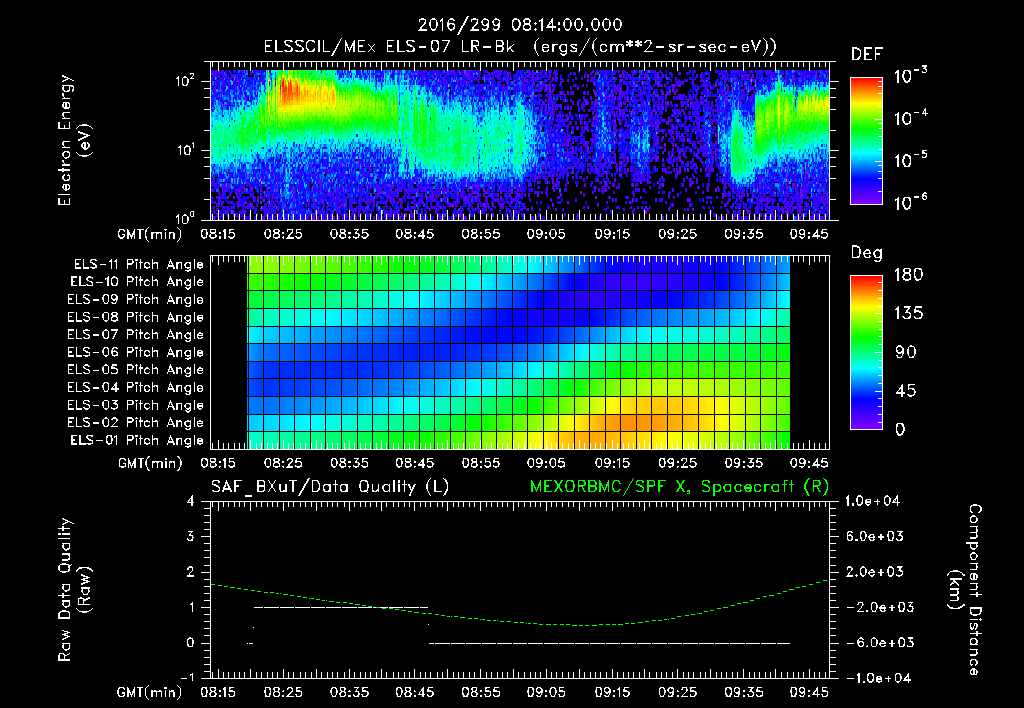The height and width of the screenshot is (708, 1024).
Task: Click the 10^-3 label on DEF scale
Action: 910,76
